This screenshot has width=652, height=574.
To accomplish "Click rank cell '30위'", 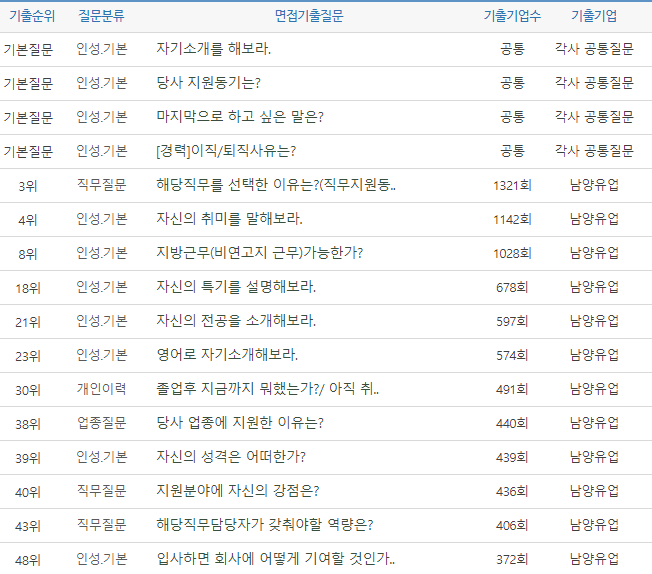I will 28,391.
